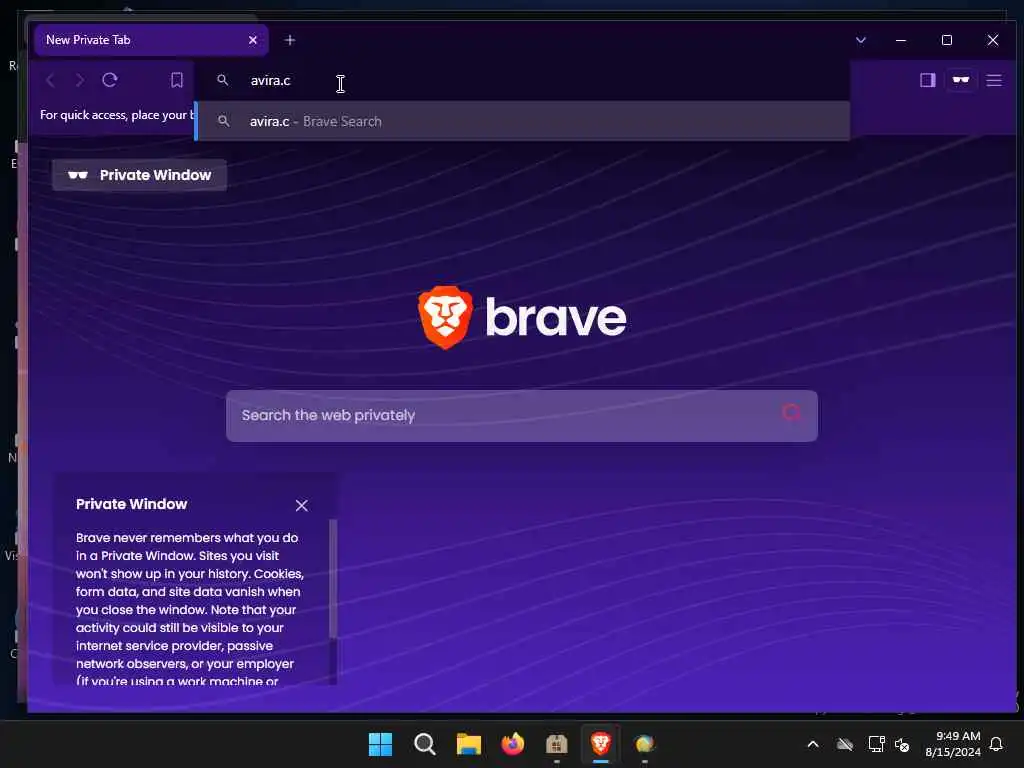Image resolution: width=1024 pixels, height=768 pixels.
Task: Go forward with the forward arrow
Action: (x=80, y=80)
